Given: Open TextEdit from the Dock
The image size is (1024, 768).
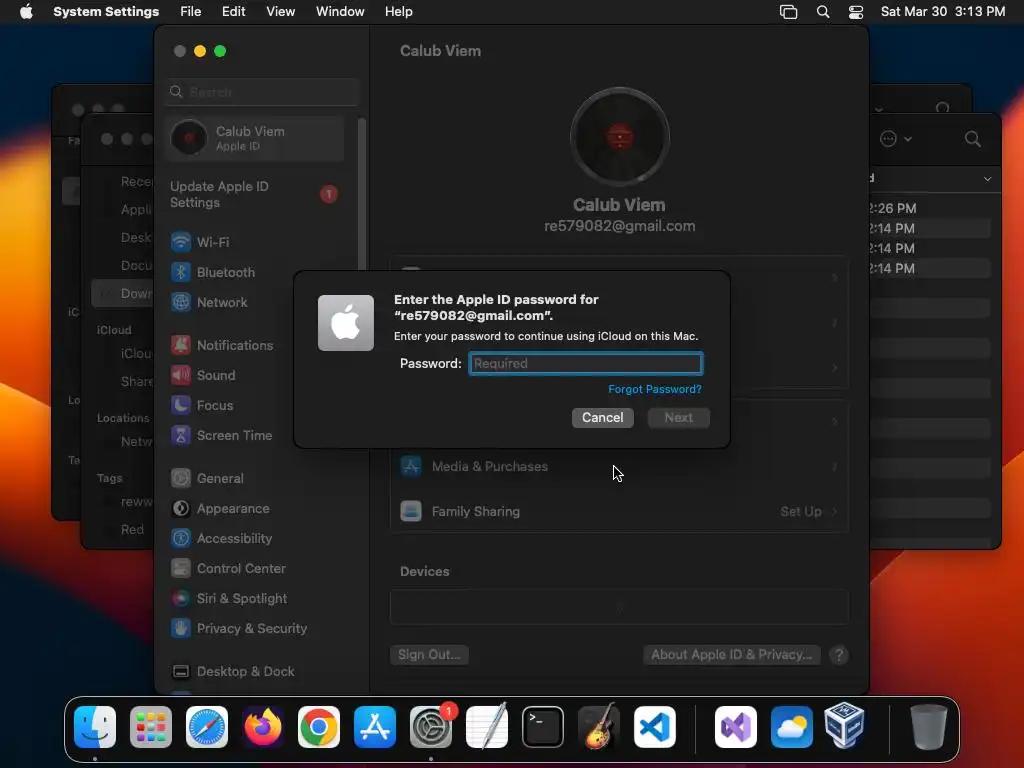Looking at the screenshot, I should pos(487,727).
